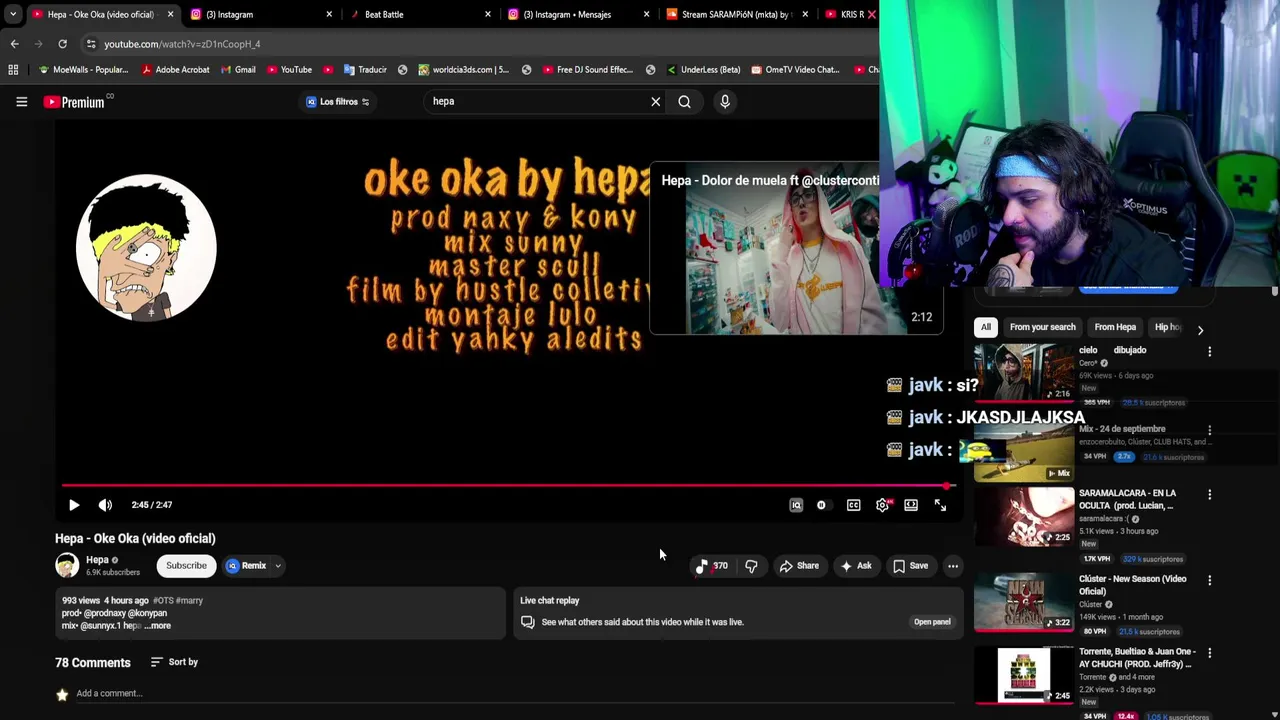This screenshot has width=1280, height=720.
Task: Open Sort by comments dropdown
Action: [x=174, y=662]
